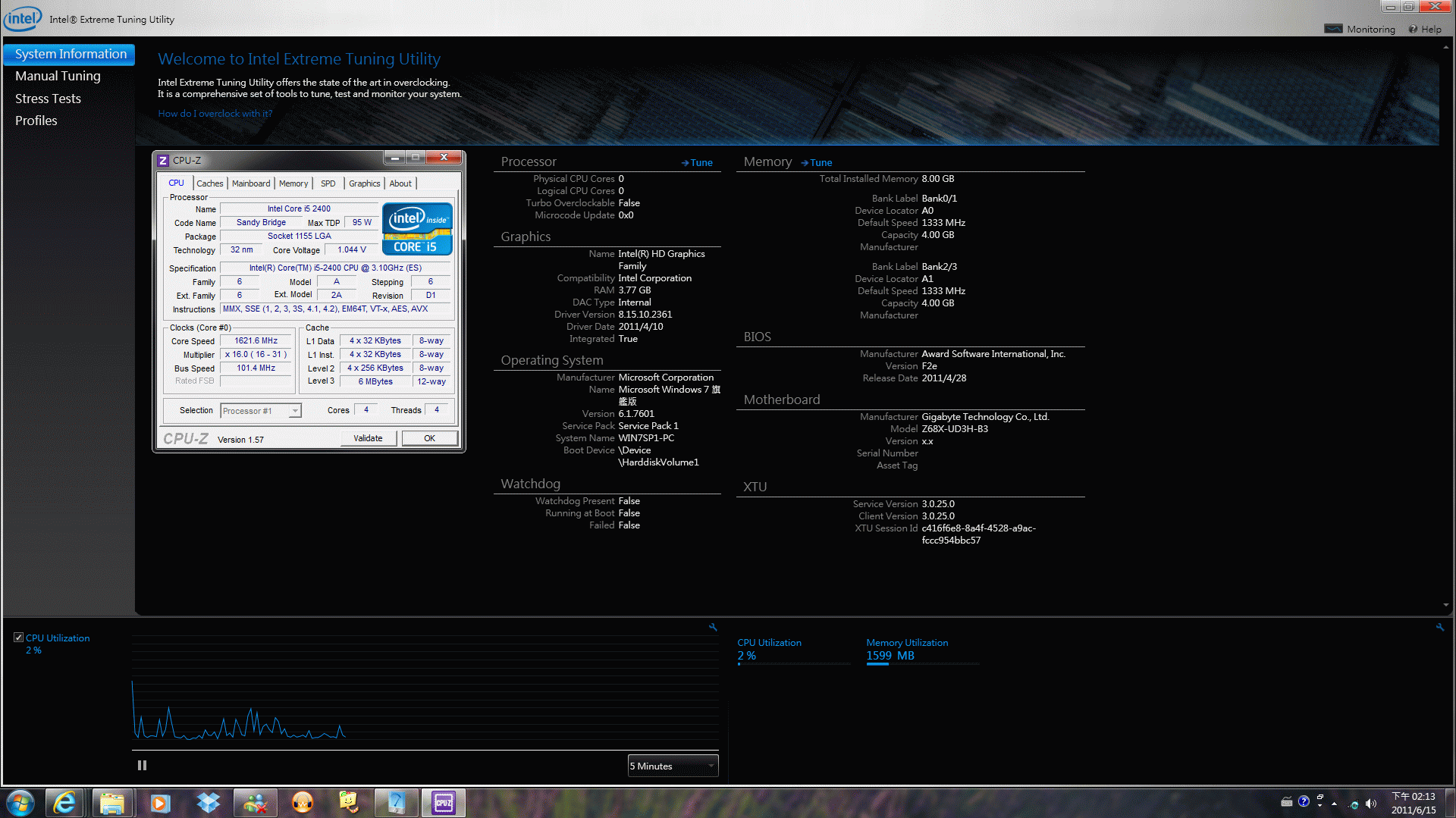Switch to the About tab in CPU-Z
Viewport: 1456px width, 818px height.
pos(400,183)
